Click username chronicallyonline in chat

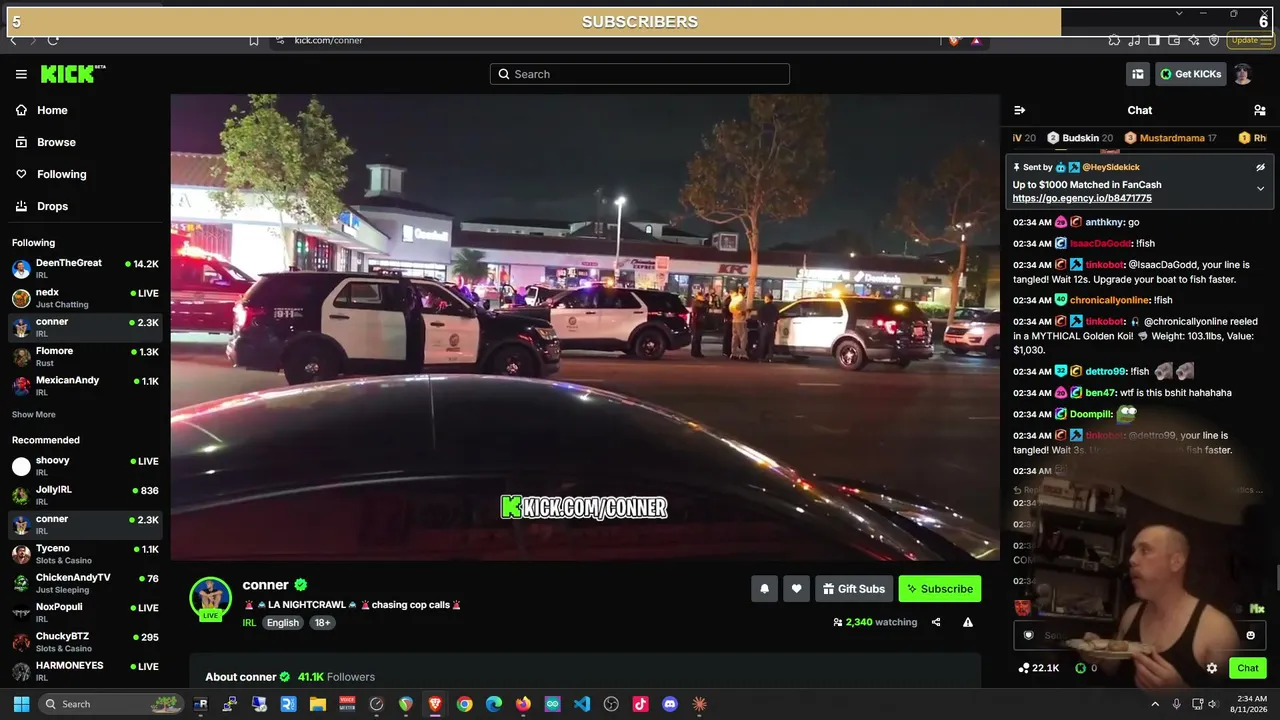tap(1107, 300)
